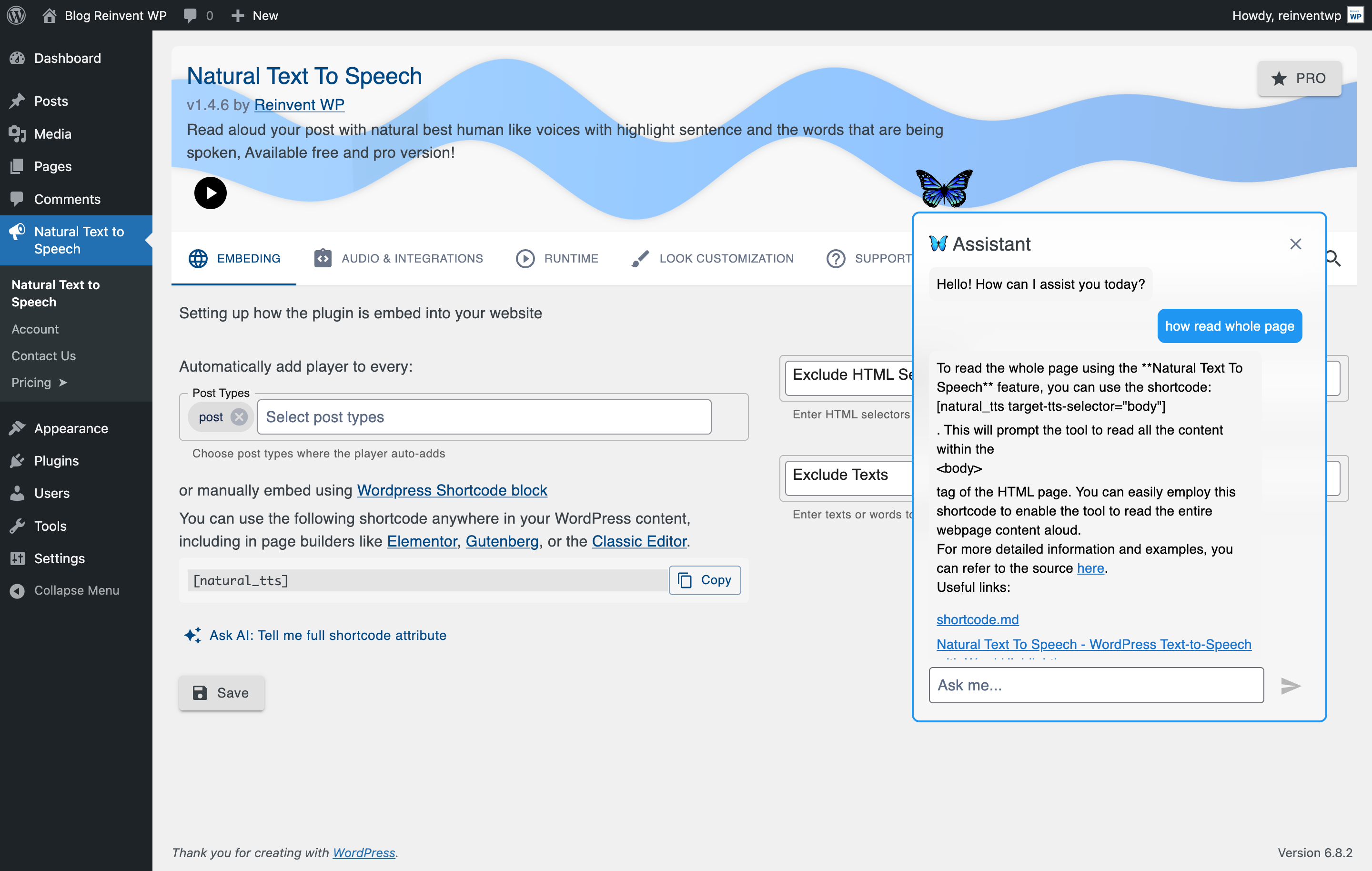Click the WordPress logo in admin bar
This screenshot has height=871, width=1372.
(17, 15)
